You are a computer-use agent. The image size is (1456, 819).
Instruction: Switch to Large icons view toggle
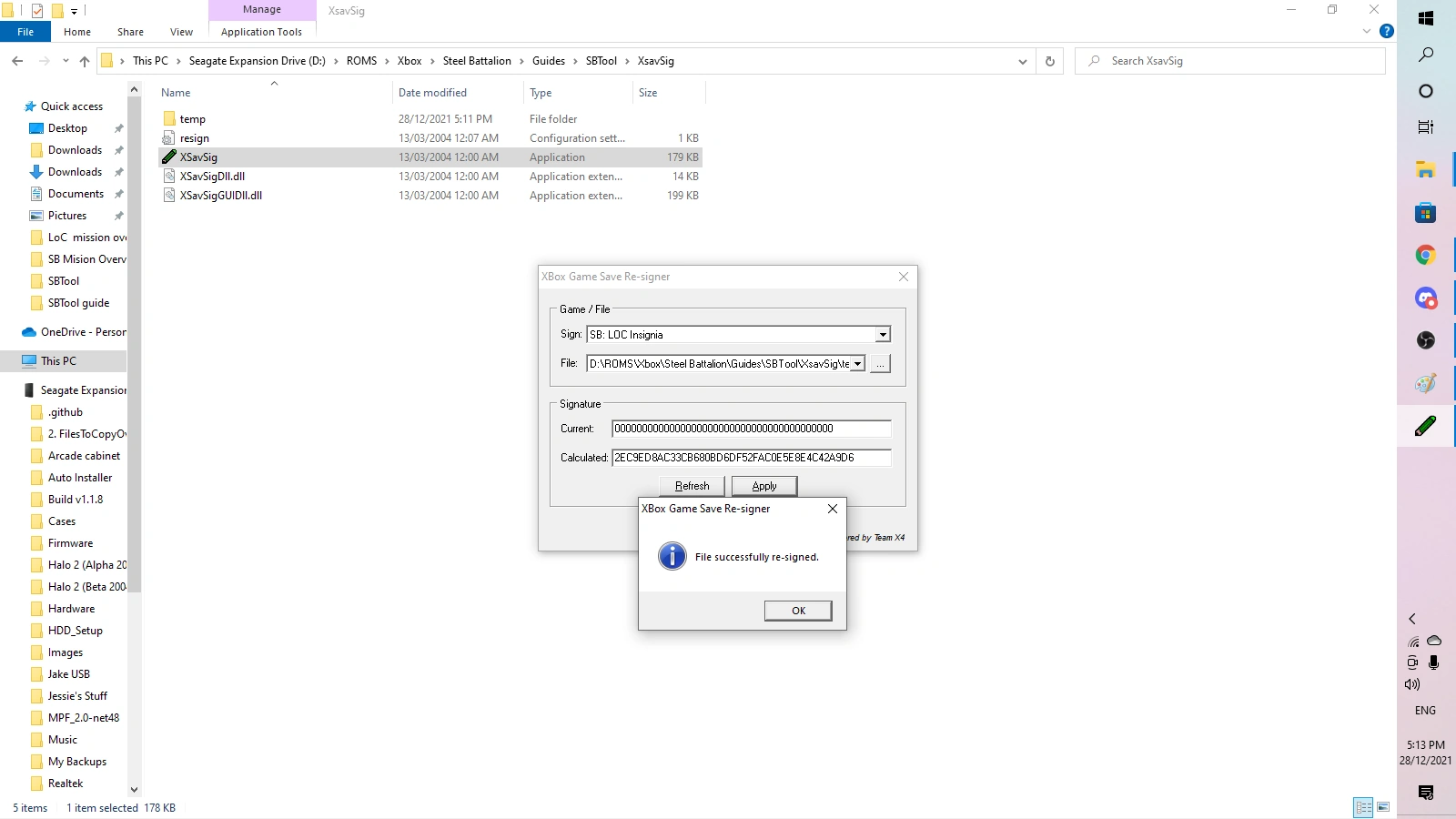[1383, 807]
